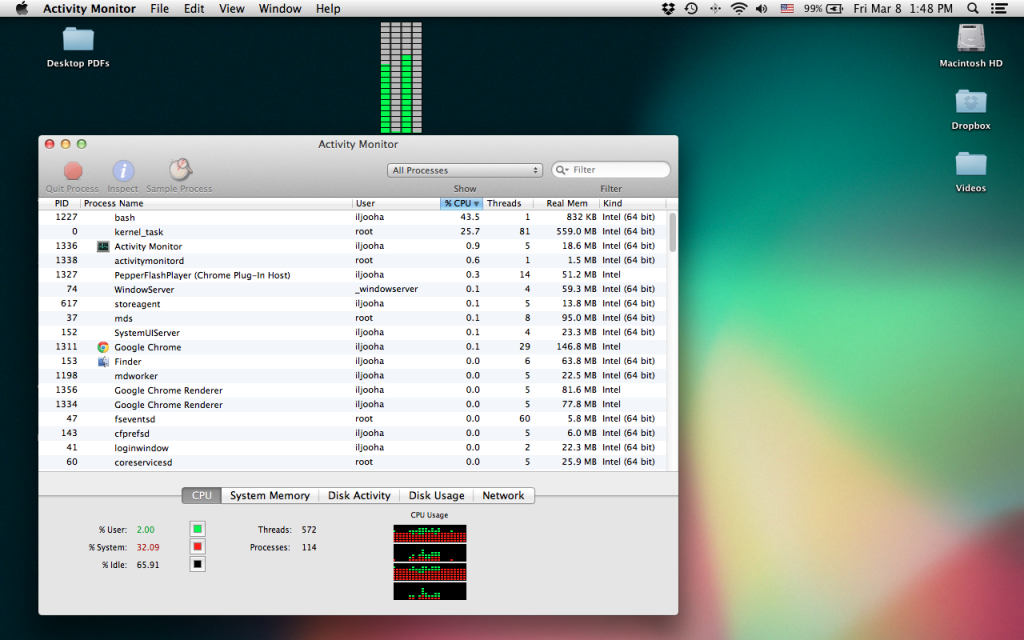Open the Apple menu
1024x640 pixels.
[22, 8]
